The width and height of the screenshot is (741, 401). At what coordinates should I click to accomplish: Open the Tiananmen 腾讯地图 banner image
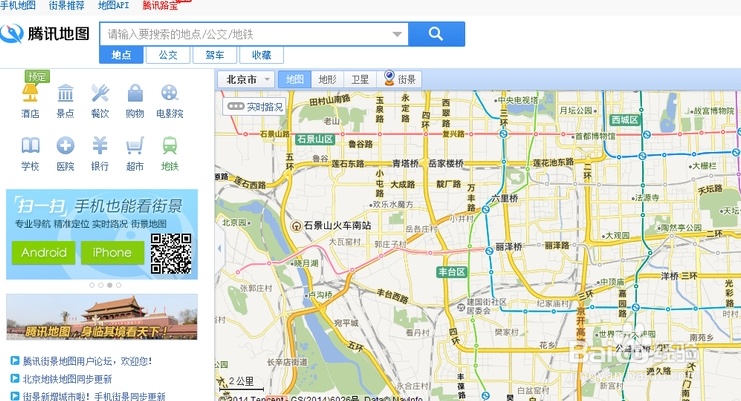[102, 317]
